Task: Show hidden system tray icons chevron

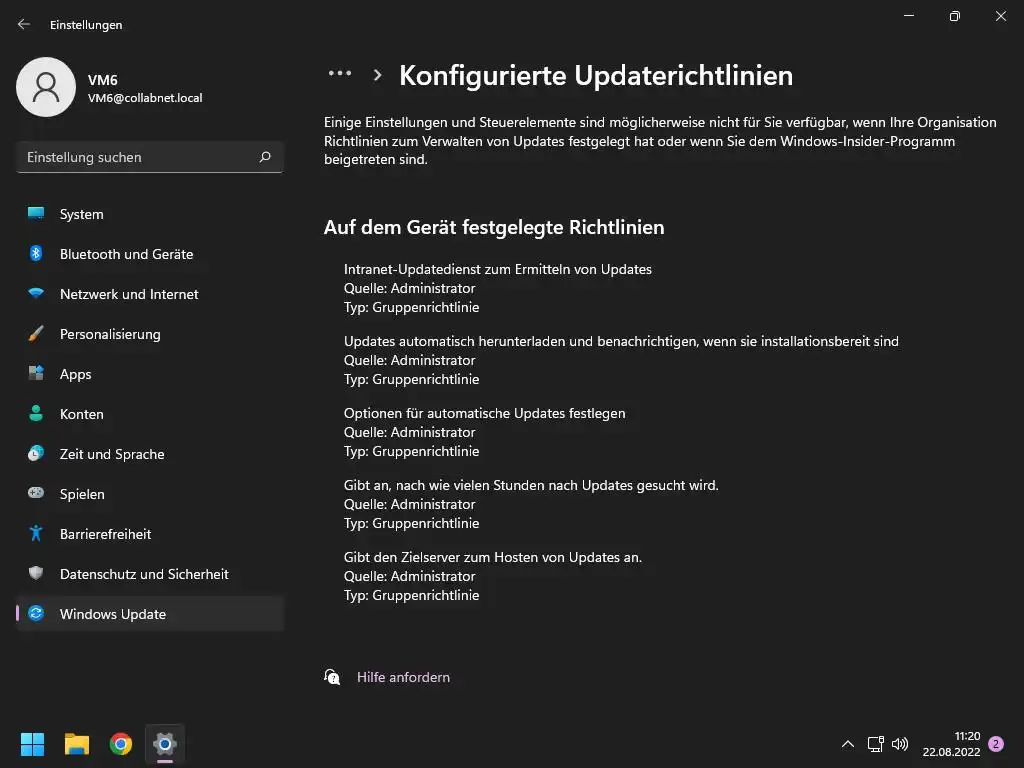Action: [x=848, y=744]
